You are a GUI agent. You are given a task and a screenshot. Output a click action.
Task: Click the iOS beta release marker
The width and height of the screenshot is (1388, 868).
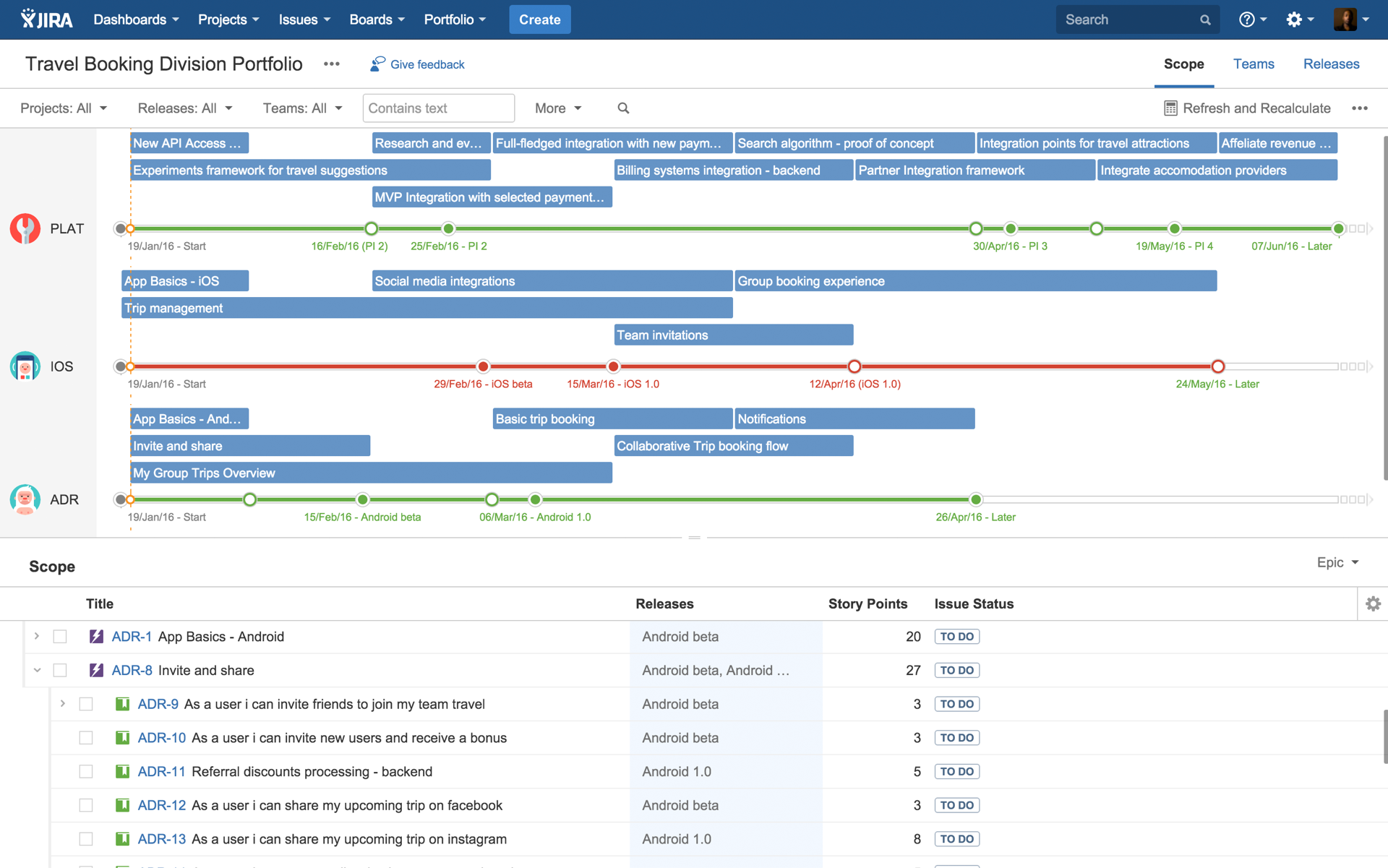pos(483,366)
